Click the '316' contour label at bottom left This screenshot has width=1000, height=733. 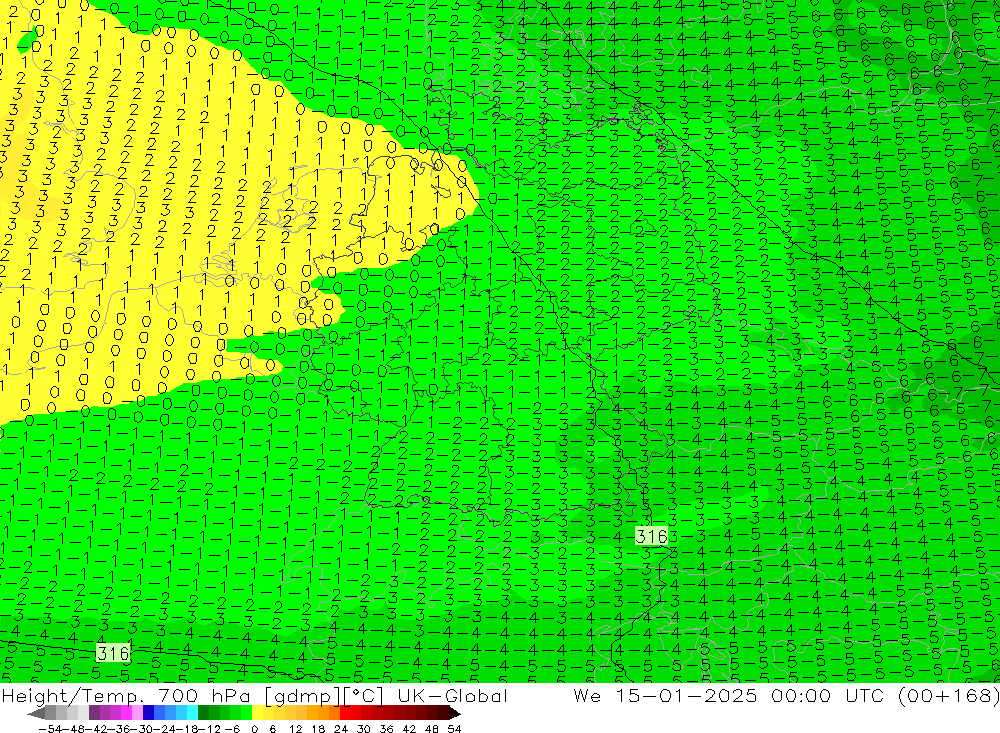(x=113, y=653)
